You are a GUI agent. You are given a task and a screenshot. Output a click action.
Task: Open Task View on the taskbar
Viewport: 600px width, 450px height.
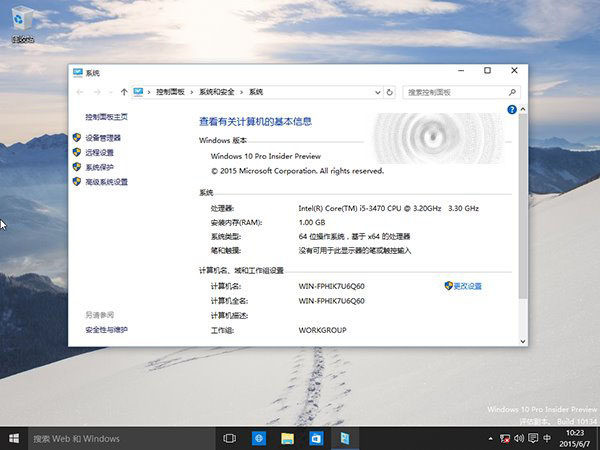(x=230, y=438)
